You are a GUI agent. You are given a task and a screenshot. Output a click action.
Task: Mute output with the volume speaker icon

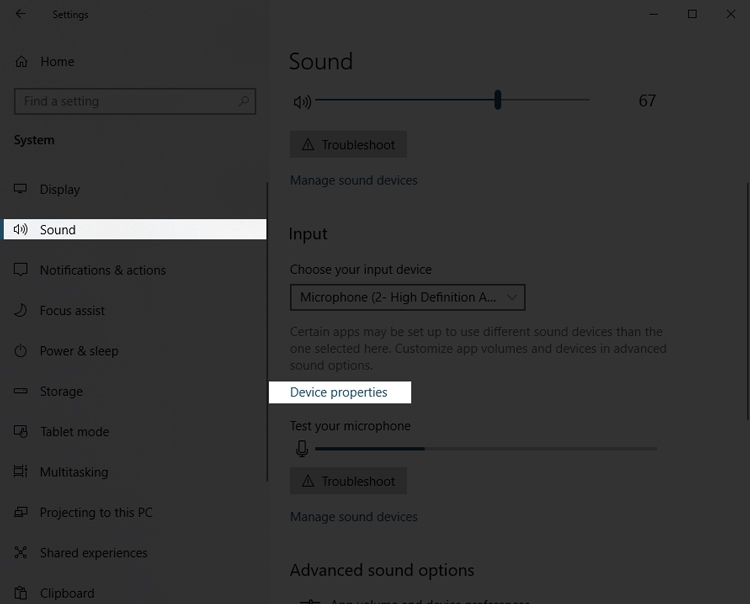[x=302, y=101]
